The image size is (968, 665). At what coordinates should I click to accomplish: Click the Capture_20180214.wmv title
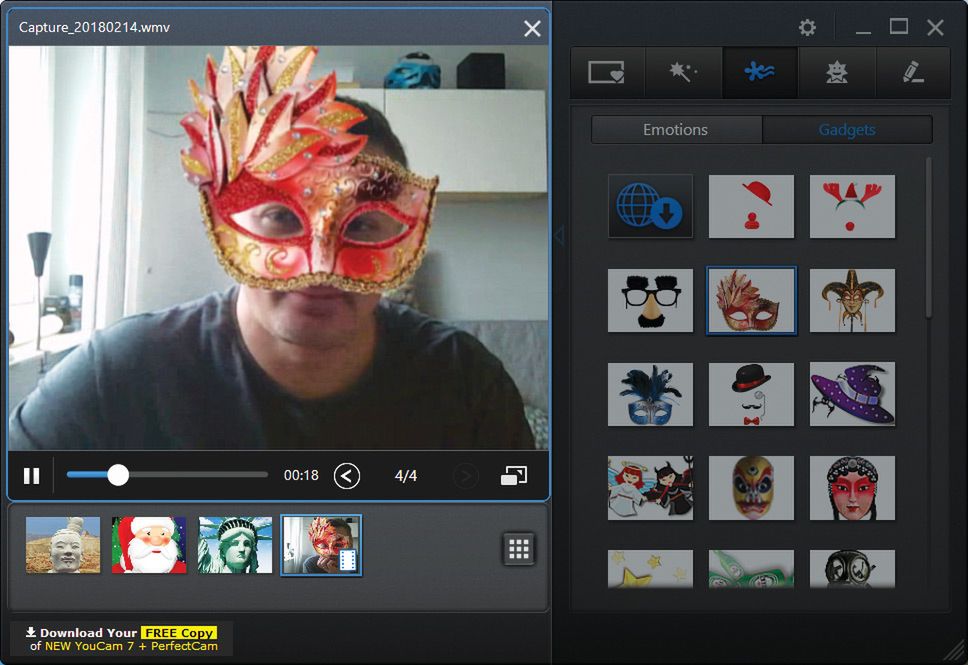tap(94, 27)
